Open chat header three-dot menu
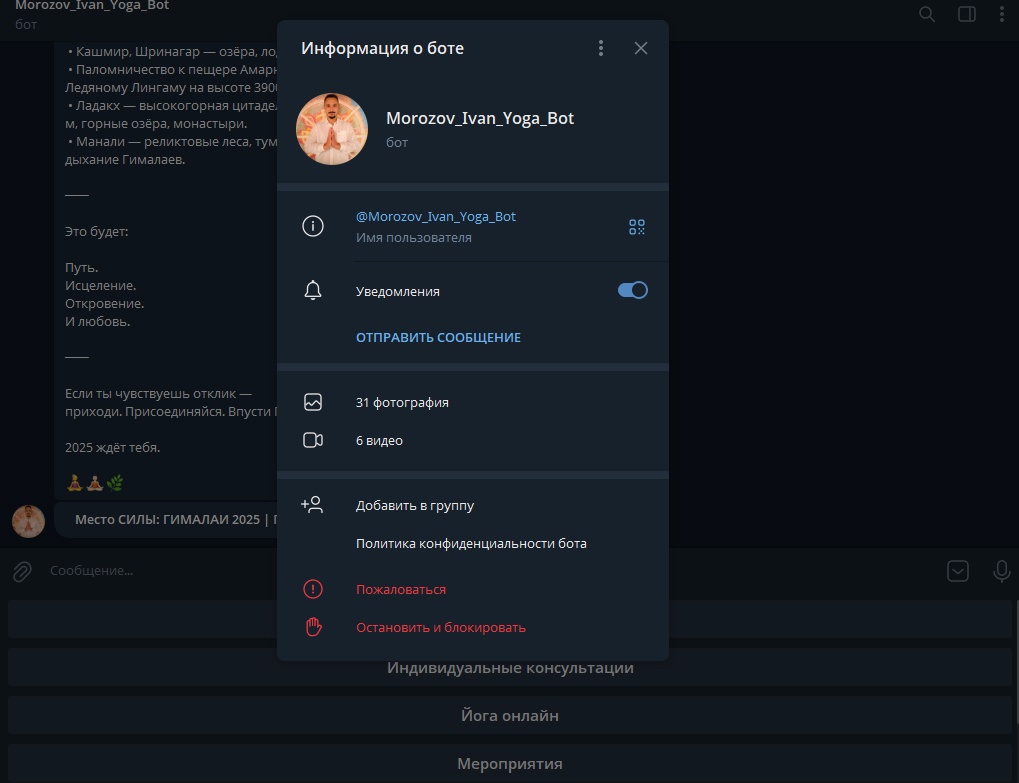Viewport: 1019px width, 783px height. pos(1001,14)
